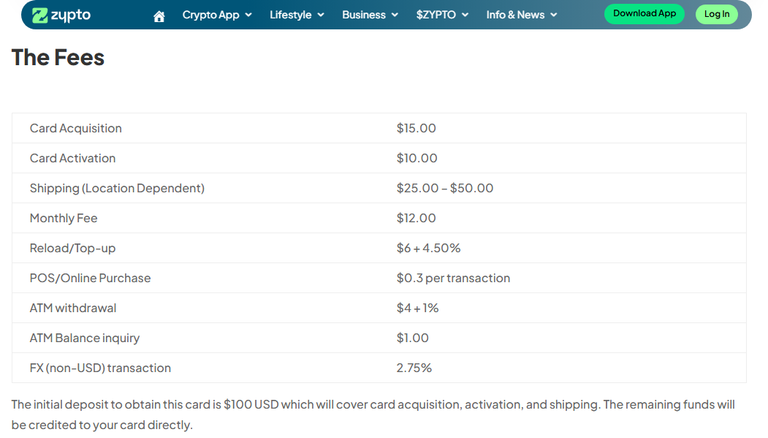Click the Download App button
The height and width of the screenshot is (438, 768).
point(644,14)
